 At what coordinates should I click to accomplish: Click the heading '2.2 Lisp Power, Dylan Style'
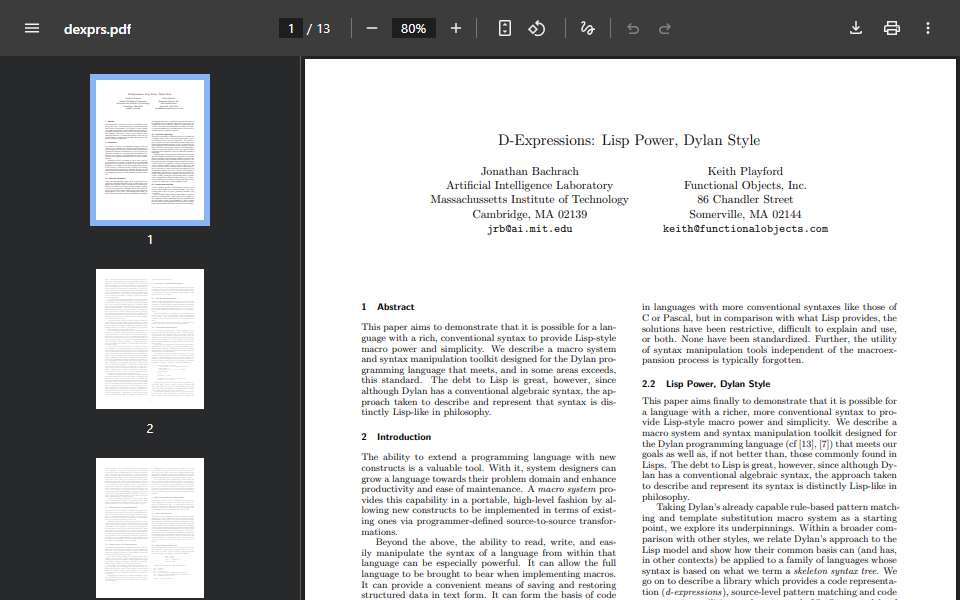(x=706, y=384)
